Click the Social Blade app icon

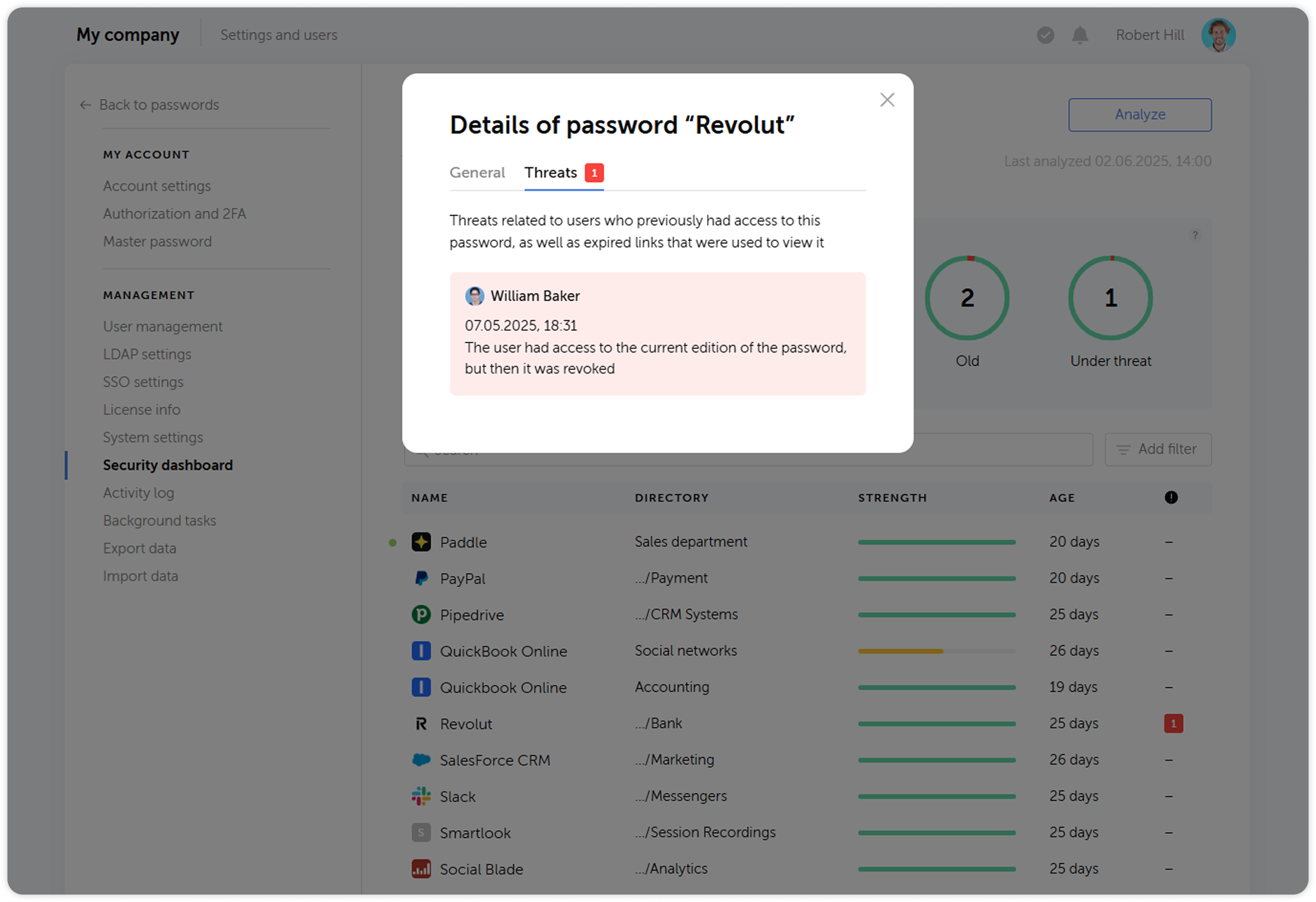(421, 869)
